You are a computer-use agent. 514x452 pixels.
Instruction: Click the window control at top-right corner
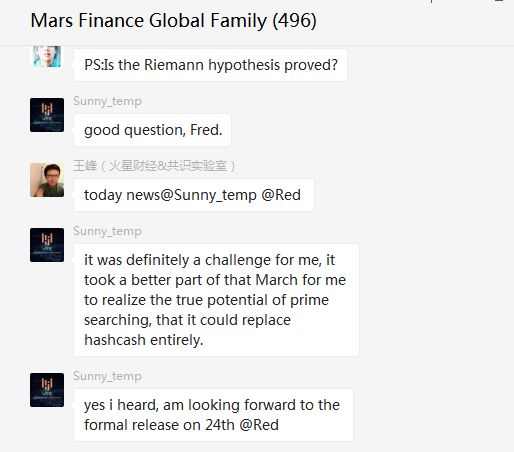point(499,2)
